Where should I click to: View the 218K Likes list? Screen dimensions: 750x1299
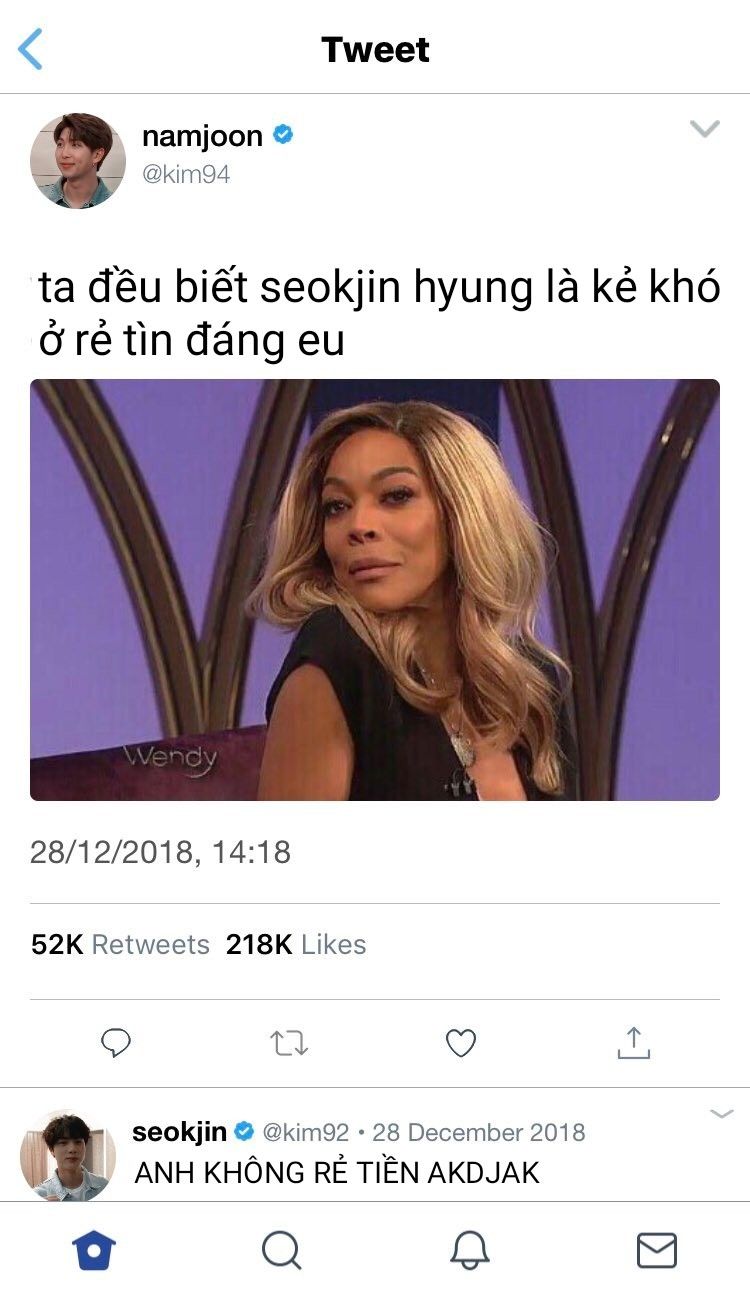point(296,944)
